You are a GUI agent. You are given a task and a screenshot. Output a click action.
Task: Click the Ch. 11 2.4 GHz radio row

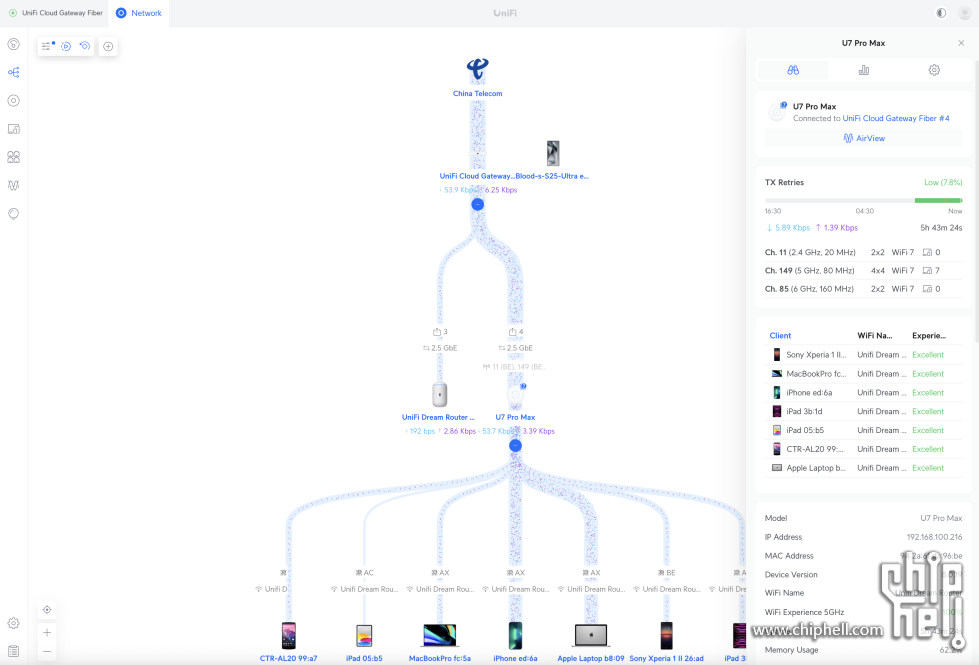[x=863, y=252]
